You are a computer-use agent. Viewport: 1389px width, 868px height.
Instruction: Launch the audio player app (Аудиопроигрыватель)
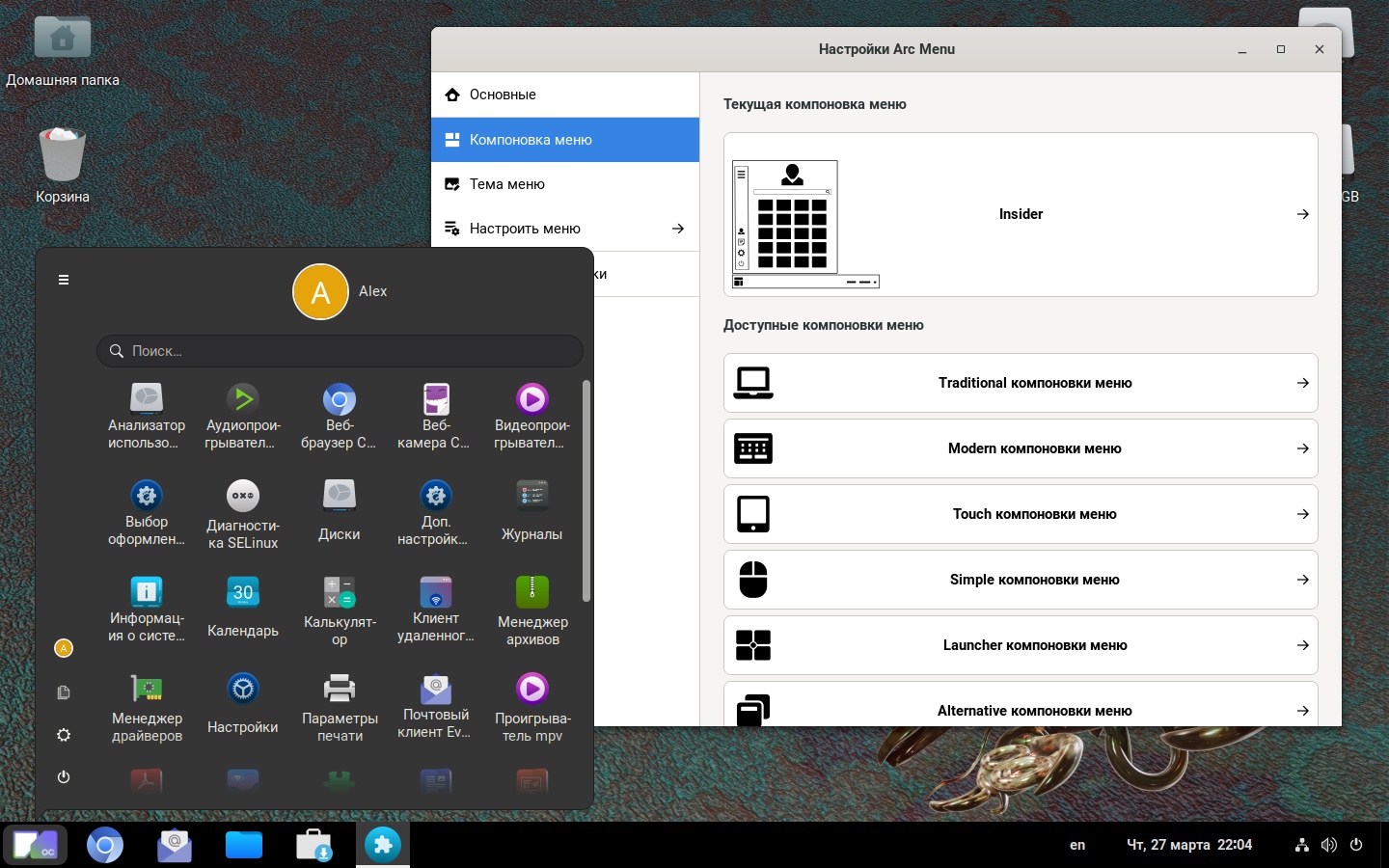point(243,417)
